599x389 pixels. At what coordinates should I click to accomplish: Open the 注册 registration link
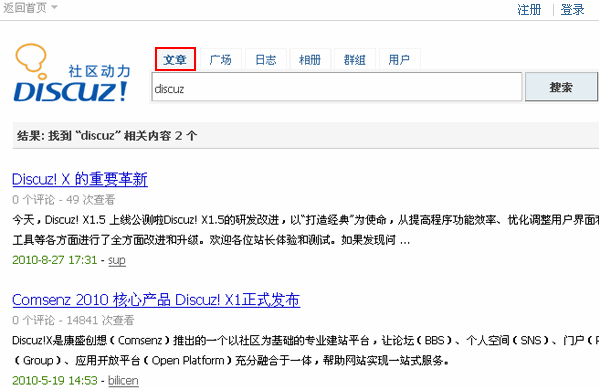pos(529,10)
